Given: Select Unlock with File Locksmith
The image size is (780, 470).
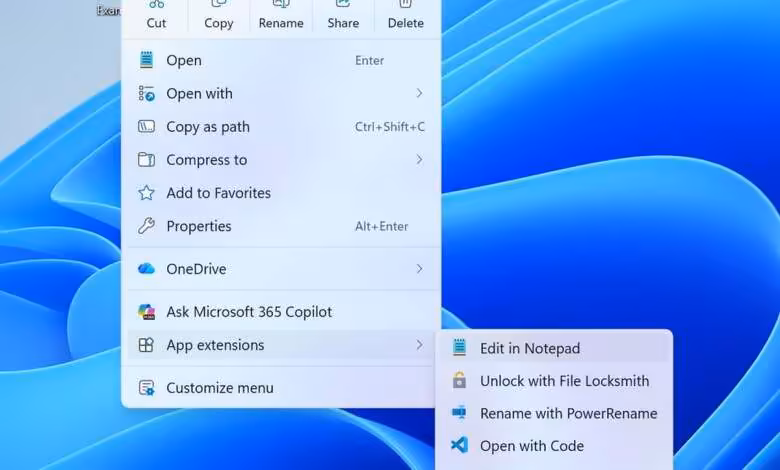Looking at the screenshot, I should click(554, 381).
